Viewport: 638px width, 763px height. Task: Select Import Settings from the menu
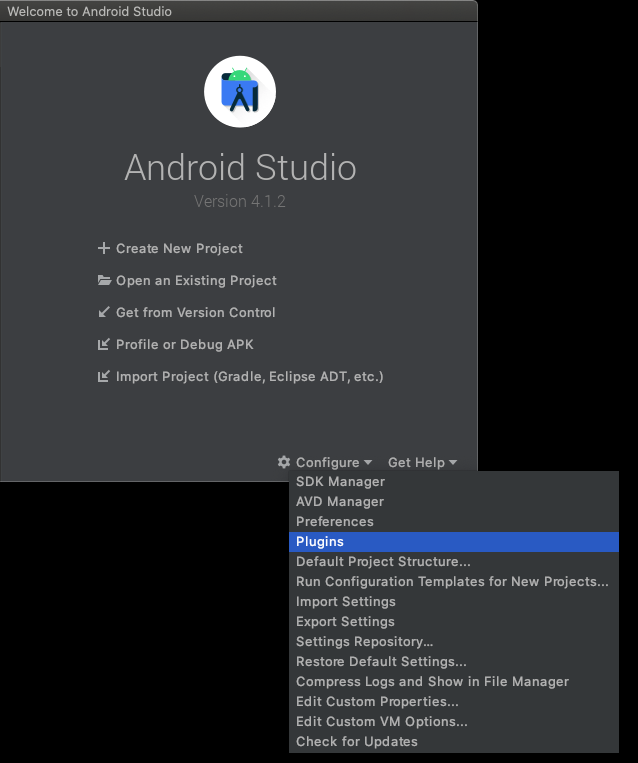click(454, 601)
